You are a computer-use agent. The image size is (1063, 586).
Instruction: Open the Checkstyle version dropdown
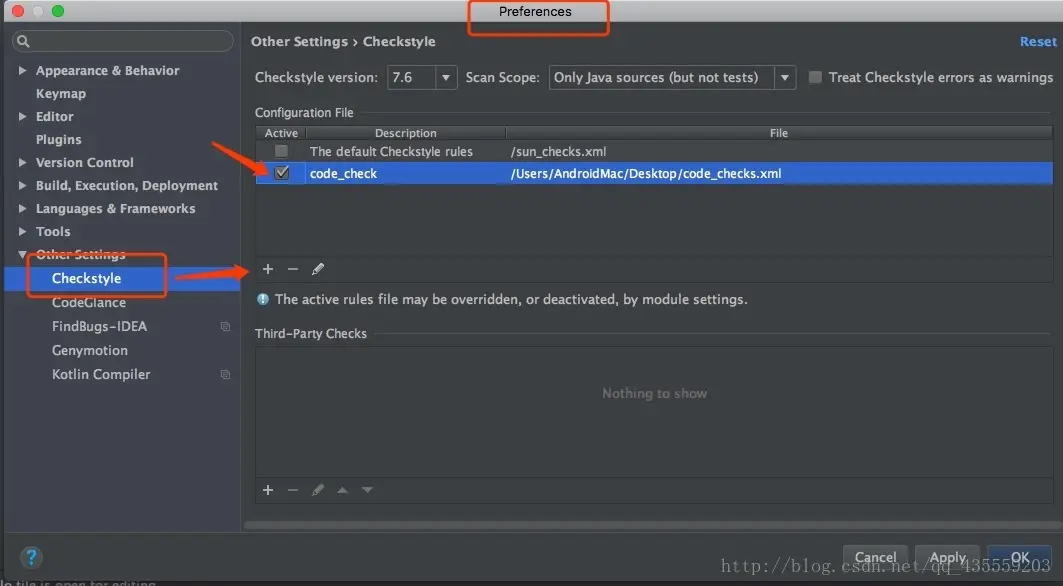coord(445,77)
